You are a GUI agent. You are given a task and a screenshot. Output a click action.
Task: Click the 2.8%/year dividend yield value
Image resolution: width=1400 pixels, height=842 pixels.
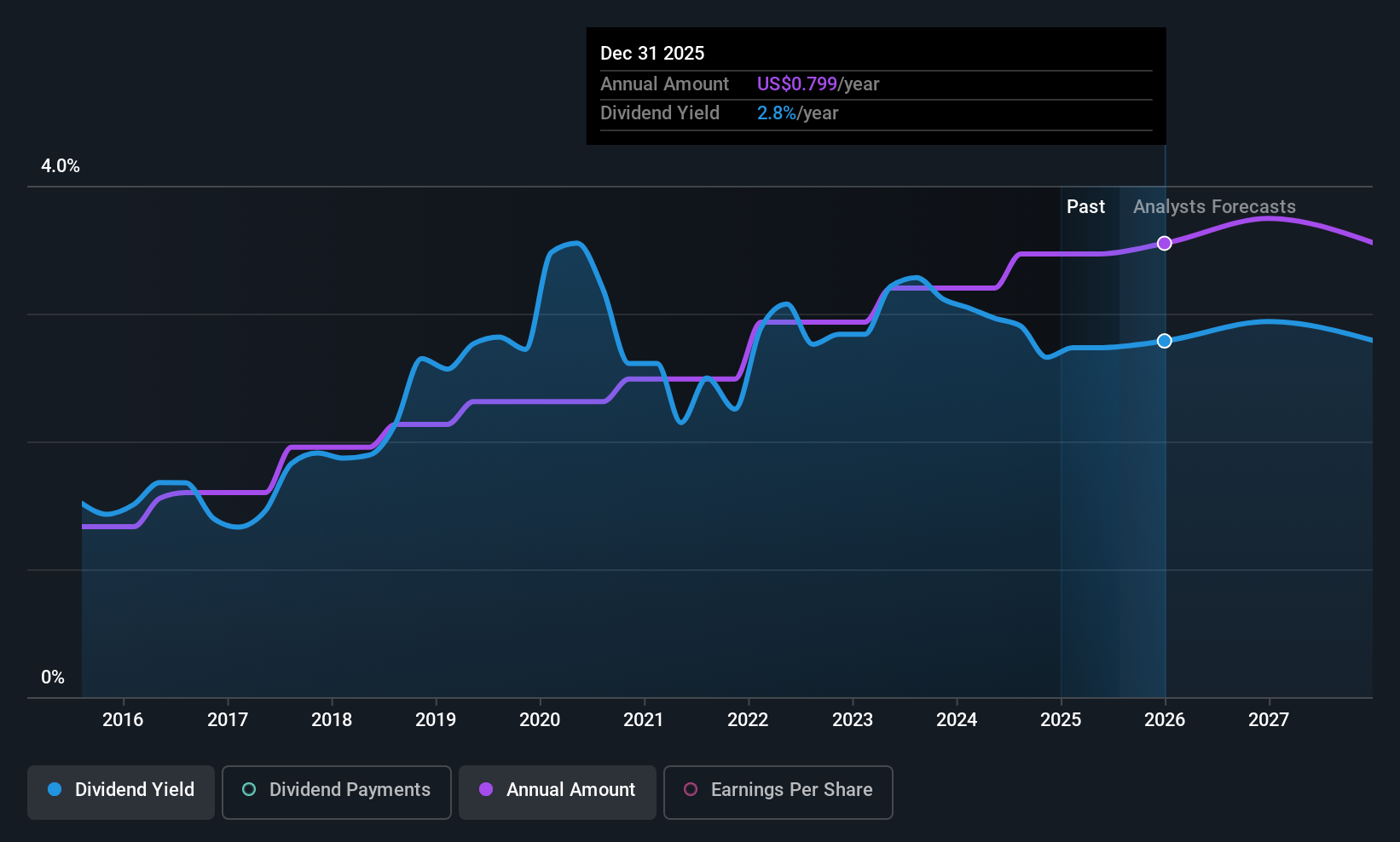tap(796, 112)
